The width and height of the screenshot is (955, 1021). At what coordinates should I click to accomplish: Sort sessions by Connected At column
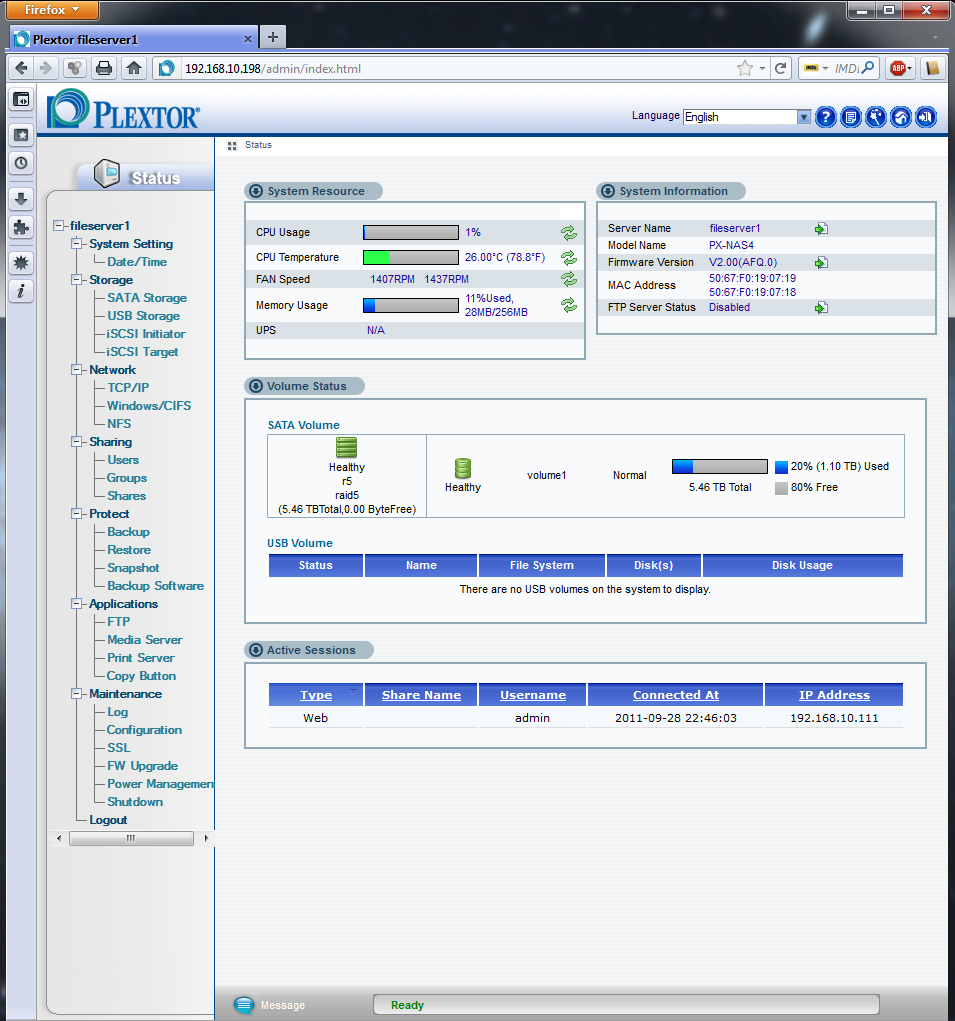676,695
